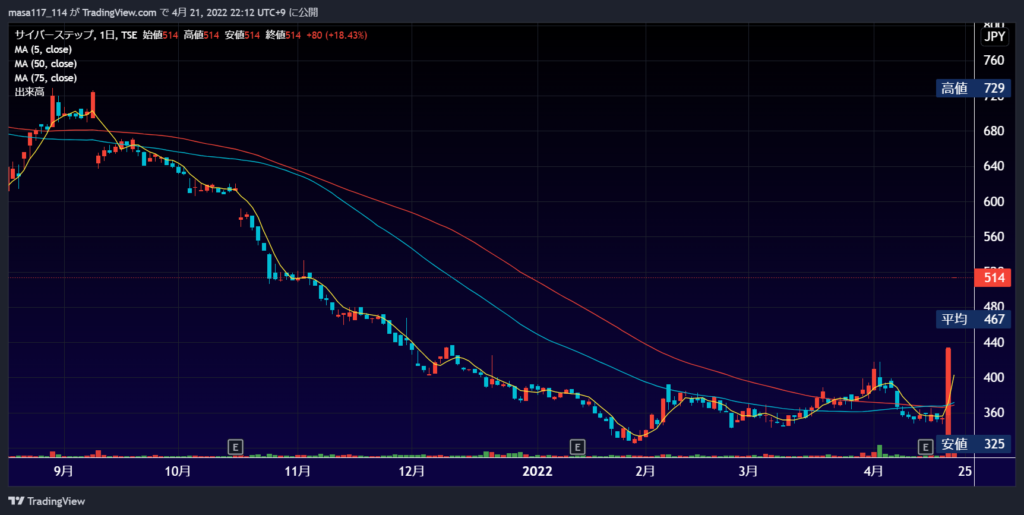Viewport: 1024px width, 515px height.
Task: Click the サイバーステップ symbol name
Action: pos(52,35)
